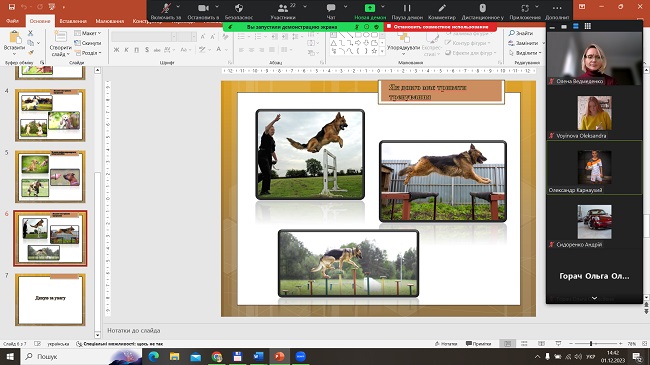The height and width of the screenshot is (365, 650).
Task: Click the Format Painter brush icon
Action: coord(31,52)
